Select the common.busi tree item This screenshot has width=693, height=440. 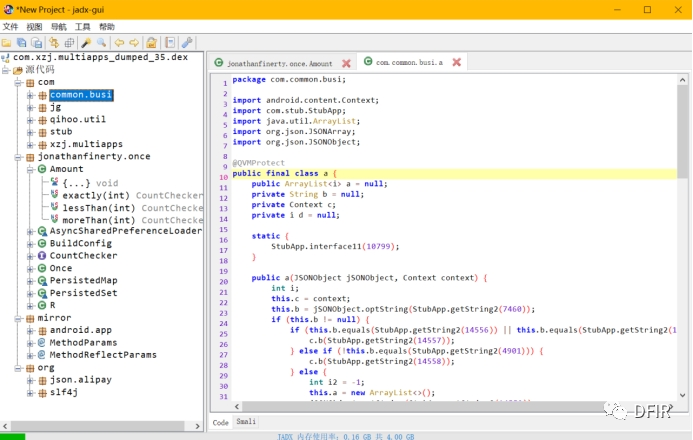pos(81,95)
